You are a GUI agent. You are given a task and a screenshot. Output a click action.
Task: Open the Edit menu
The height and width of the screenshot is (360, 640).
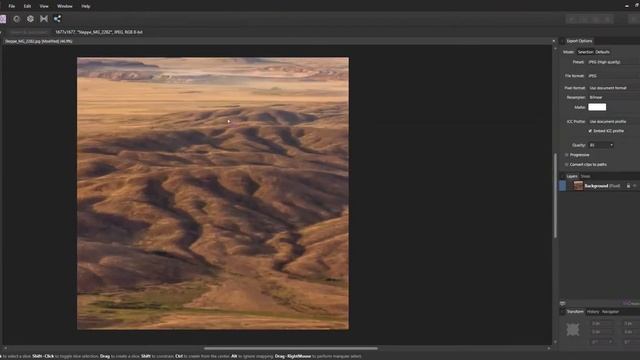coord(27,6)
